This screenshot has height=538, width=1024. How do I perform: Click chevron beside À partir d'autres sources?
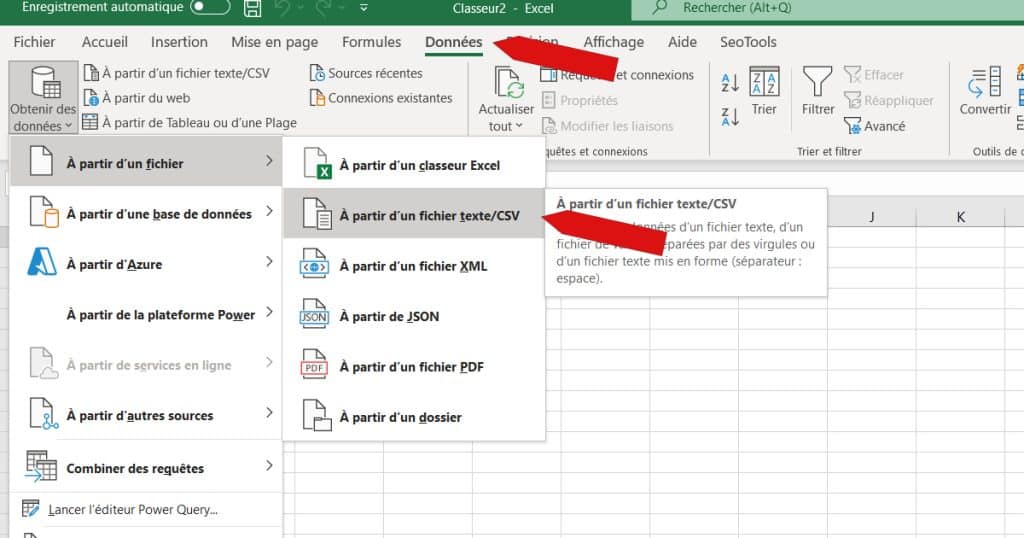click(x=269, y=413)
